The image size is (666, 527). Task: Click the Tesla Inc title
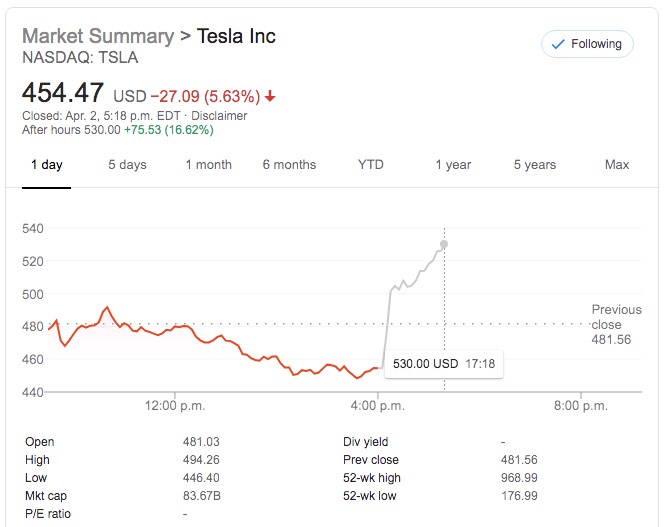(236, 37)
